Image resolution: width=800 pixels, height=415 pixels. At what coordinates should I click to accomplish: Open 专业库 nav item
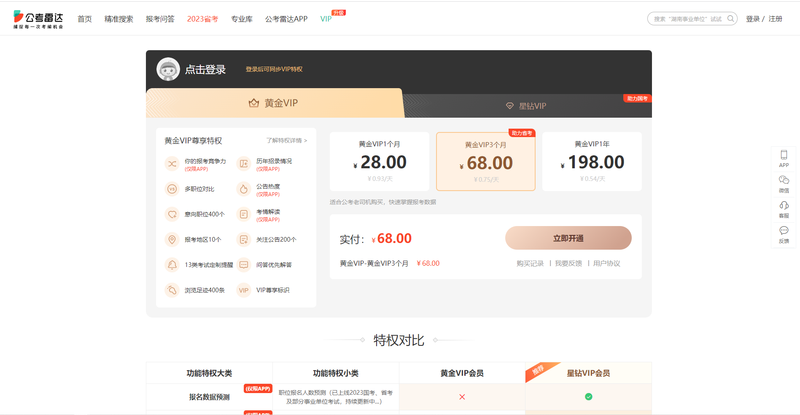[x=242, y=19]
